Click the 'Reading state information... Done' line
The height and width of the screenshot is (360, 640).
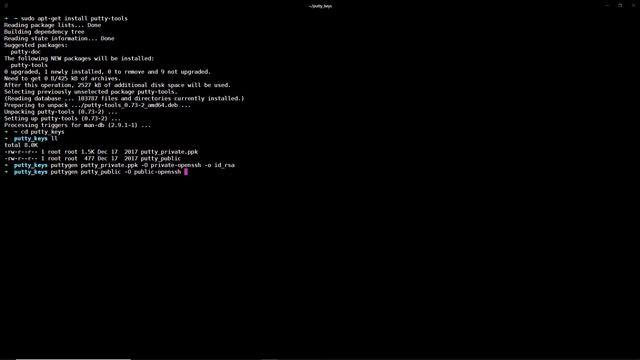coord(59,38)
